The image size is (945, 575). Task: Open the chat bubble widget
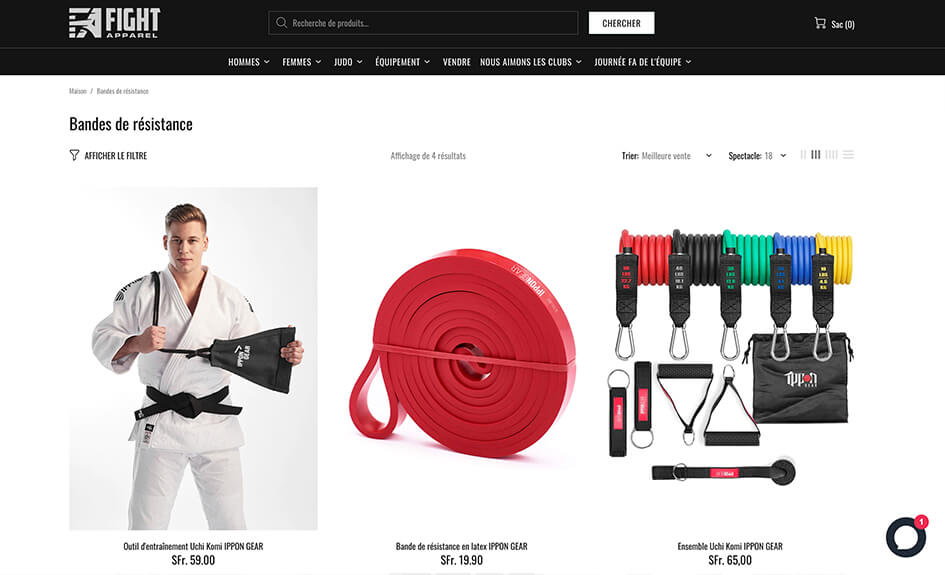906,537
